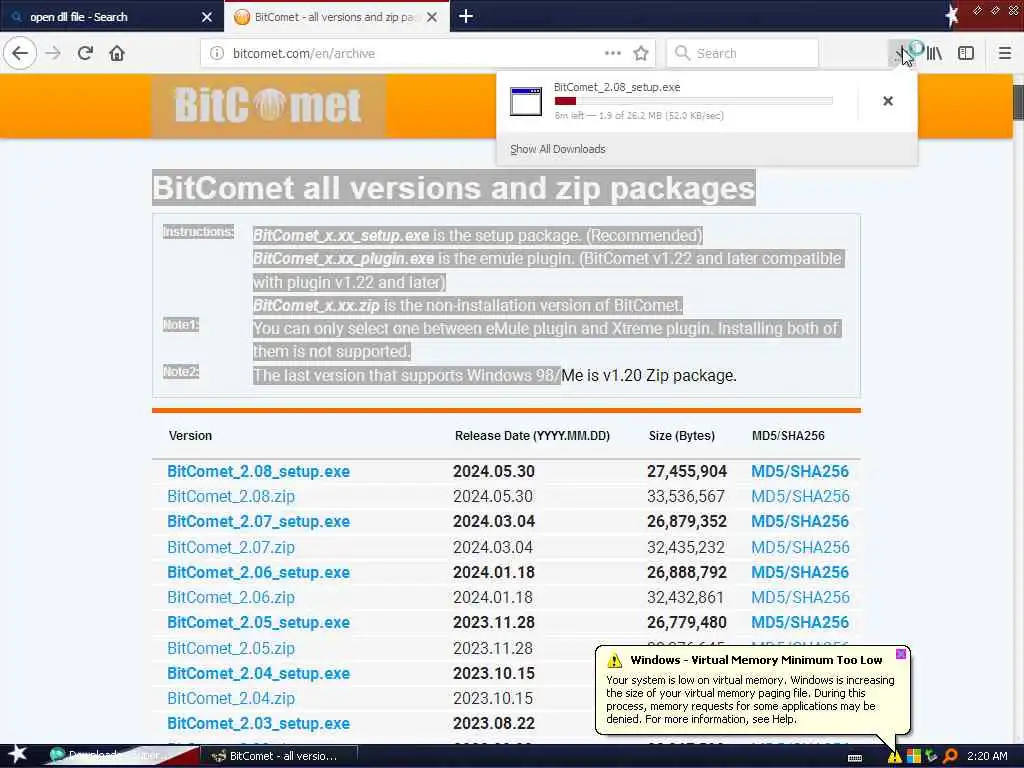Click the green arrow tray icon

932,756
